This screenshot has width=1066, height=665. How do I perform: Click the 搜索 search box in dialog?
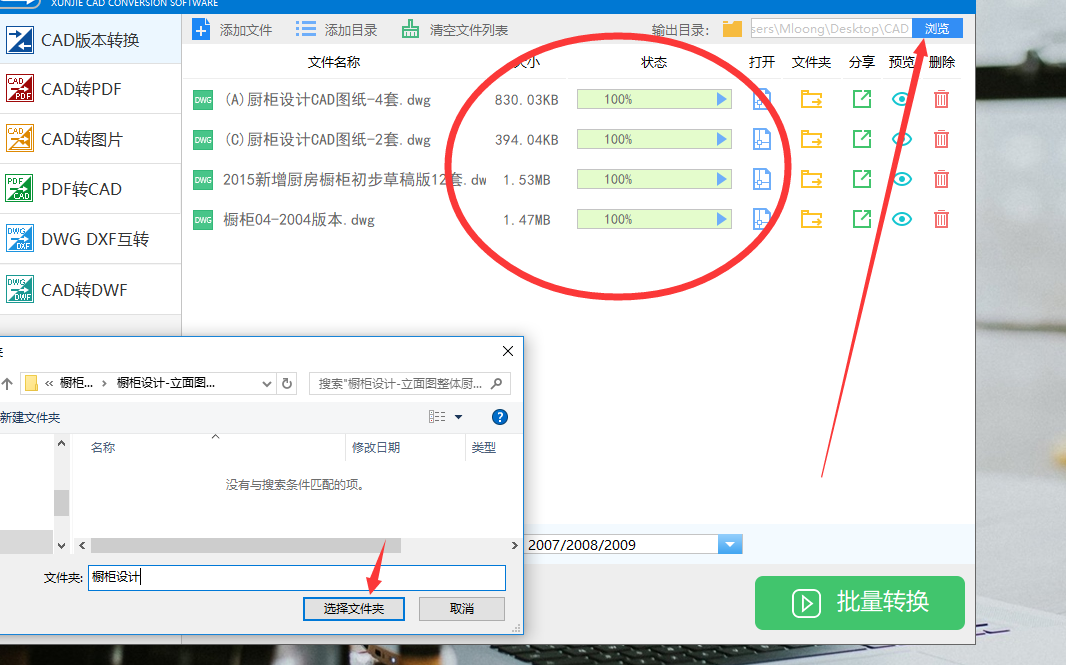tap(410, 383)
